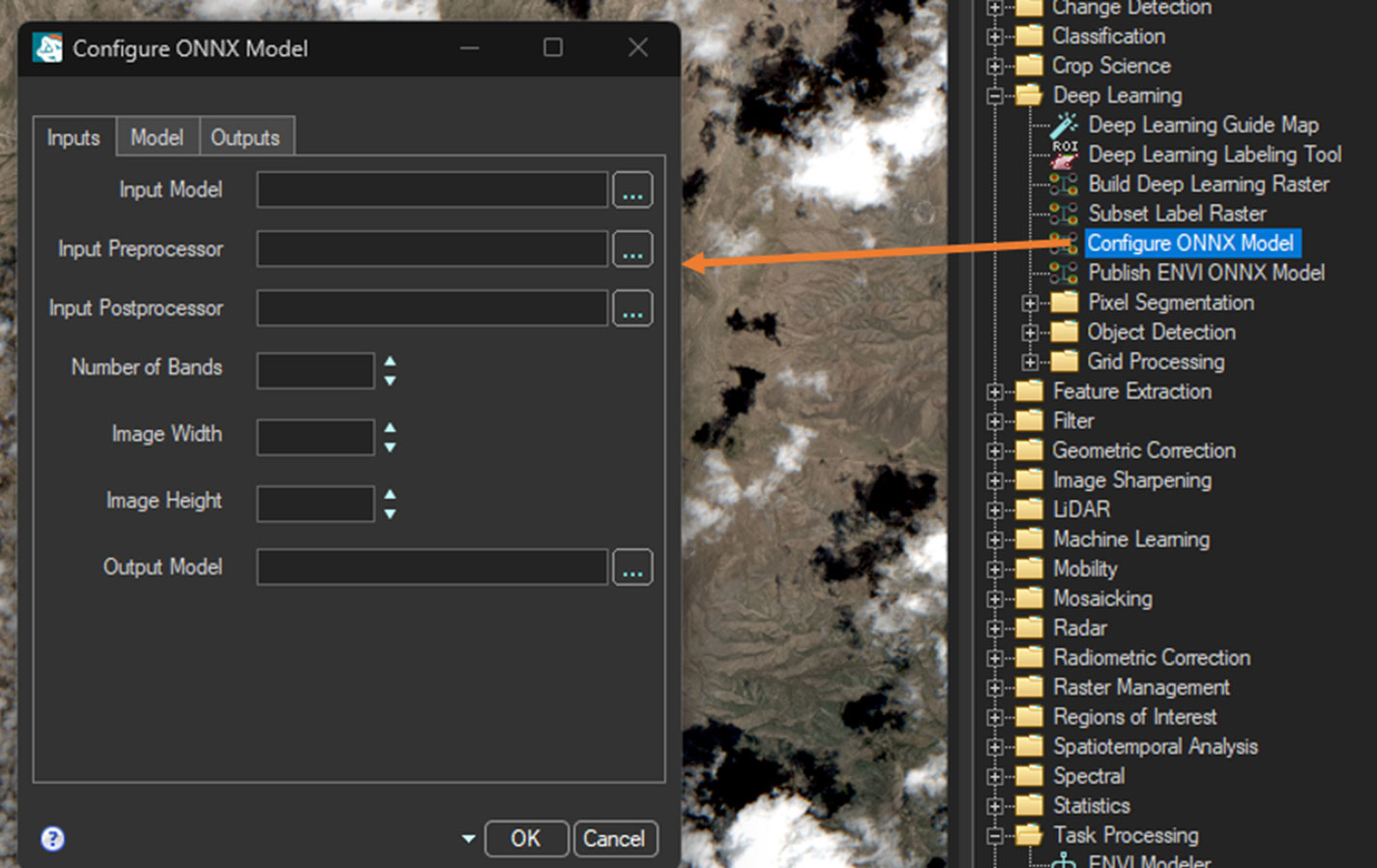The width and height of the screenshot is (1377, 868).
Task: Click the Deep Learning Labeling Tool ROI icon
Action: tap(1065, 155)
